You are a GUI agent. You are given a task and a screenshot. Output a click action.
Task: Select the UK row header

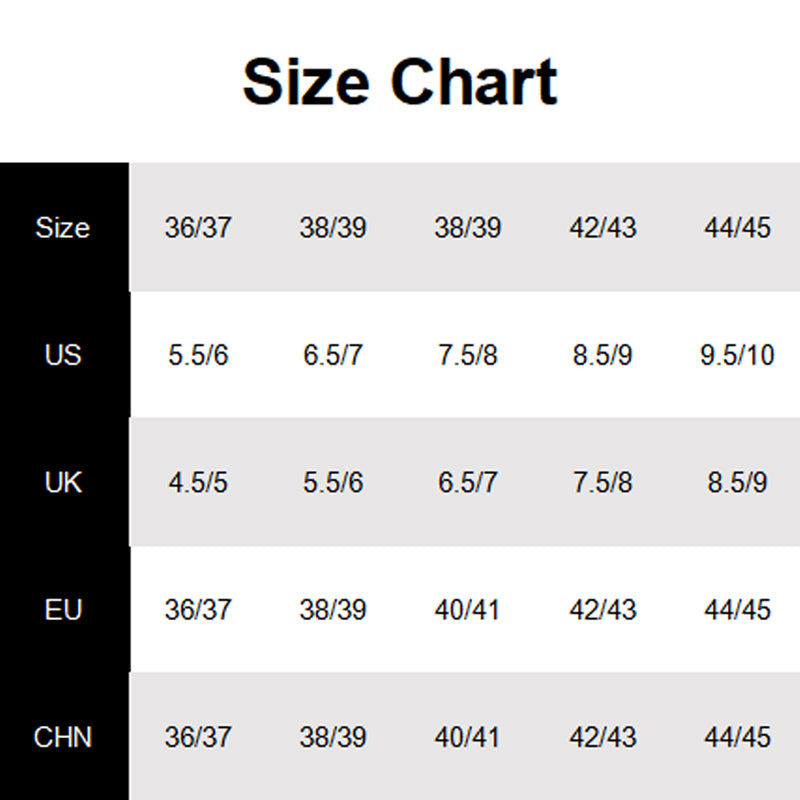click(x=63, y=483)
